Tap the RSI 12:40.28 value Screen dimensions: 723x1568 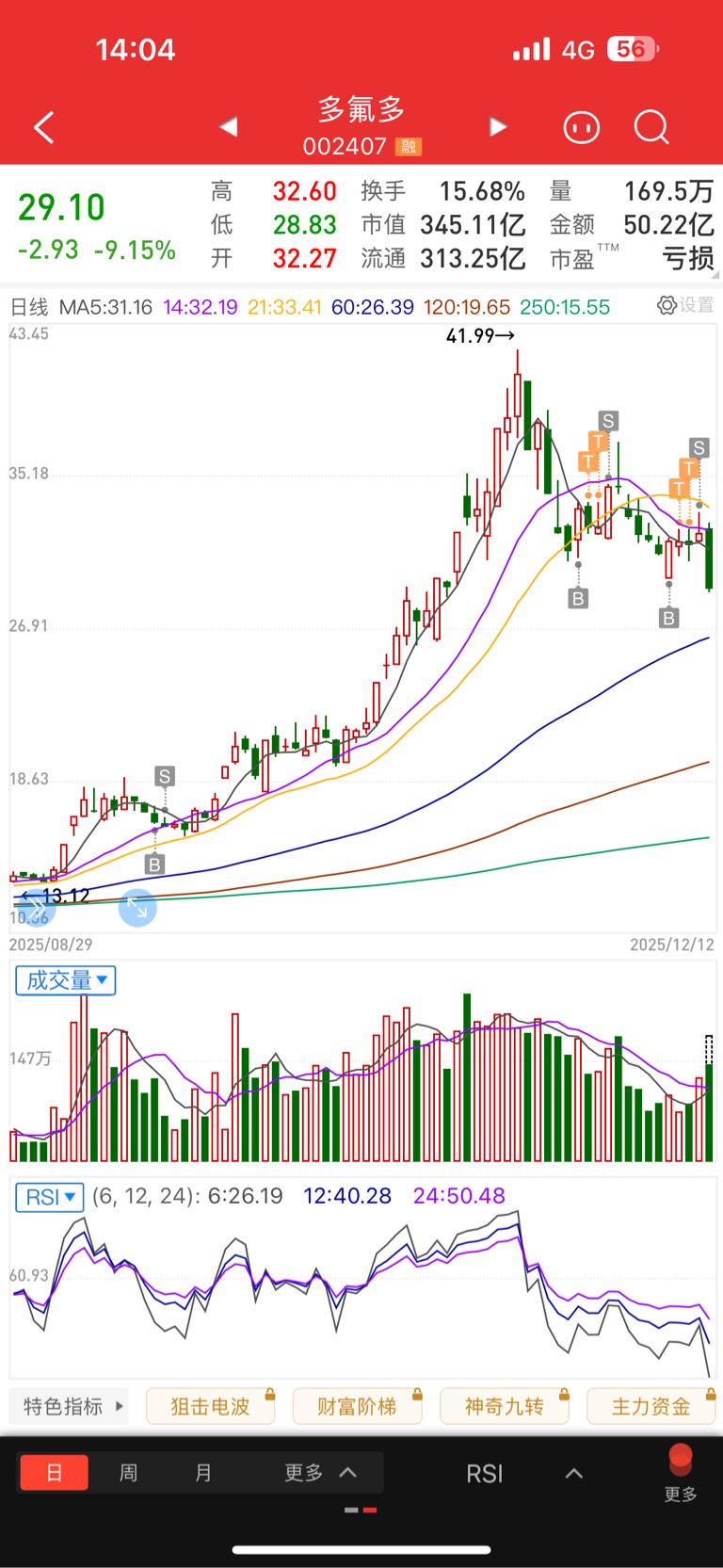(x=347, y=1196)
